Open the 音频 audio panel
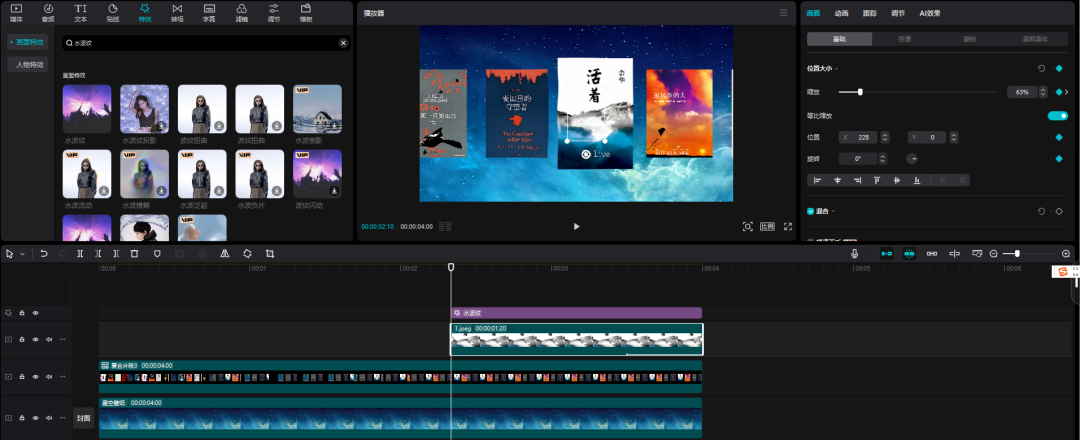1080x440 pixels. pos(48,12)
